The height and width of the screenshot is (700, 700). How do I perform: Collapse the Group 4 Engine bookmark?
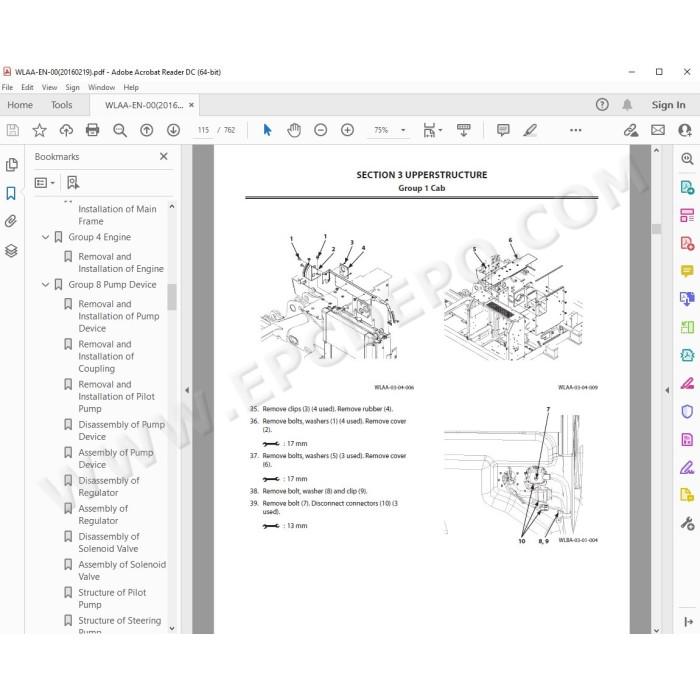pyautogui.click(x=45, y=237)
